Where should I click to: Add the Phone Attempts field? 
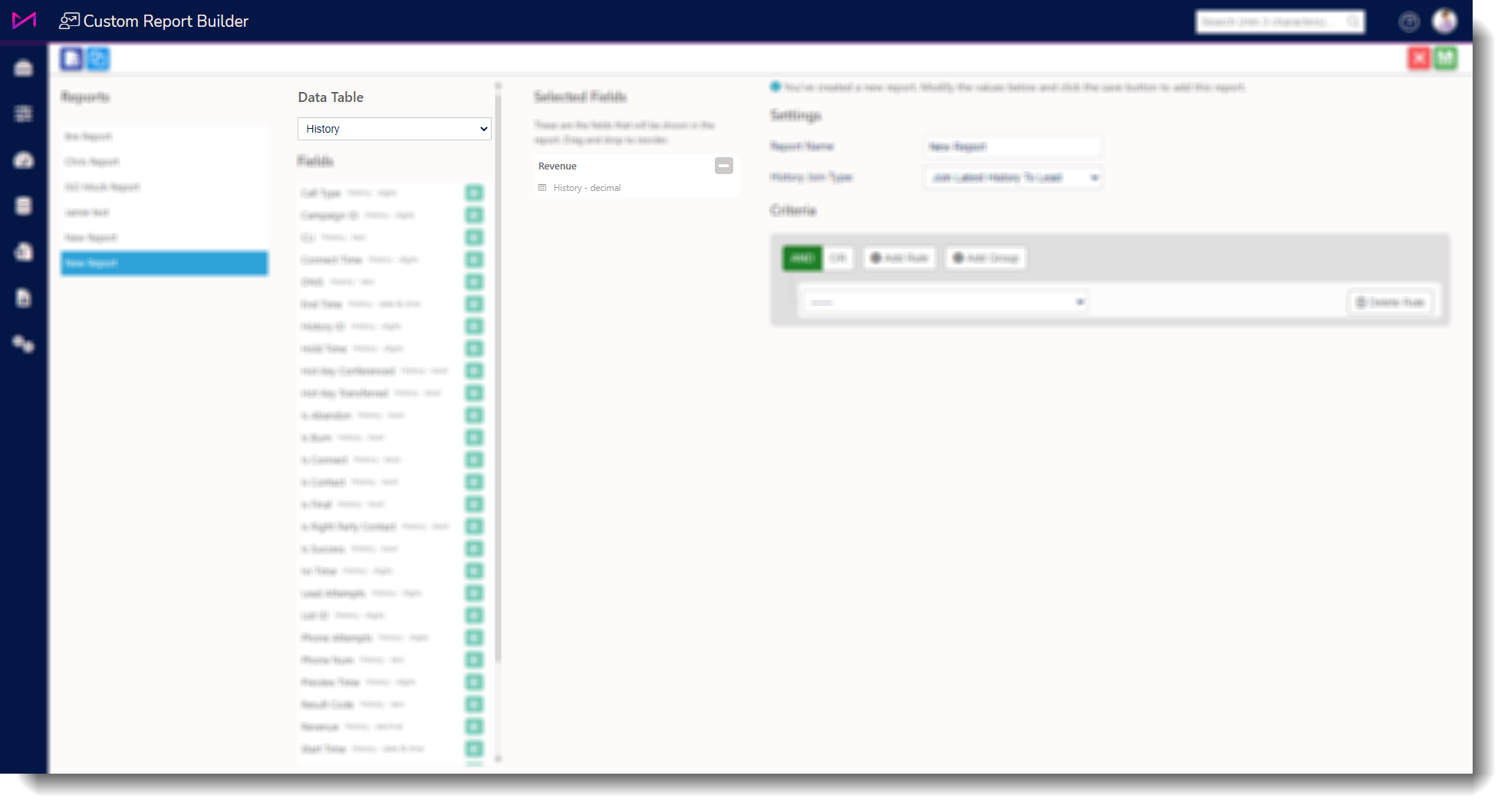tap(475, 638)
